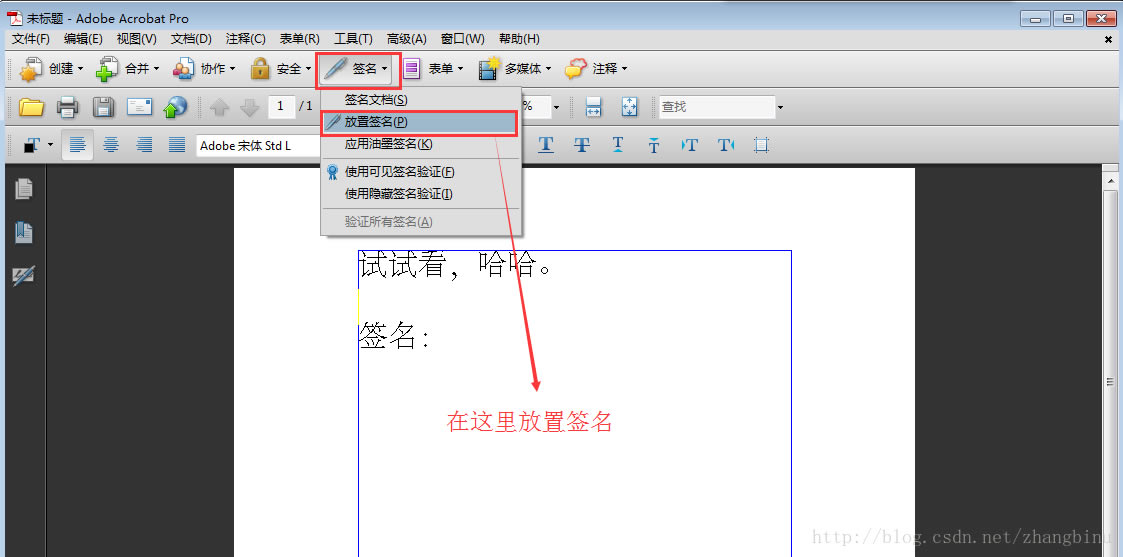Choose 使用可见签名验证(F) menu entry
1123x557 pixels.
[x=421, y=172]
